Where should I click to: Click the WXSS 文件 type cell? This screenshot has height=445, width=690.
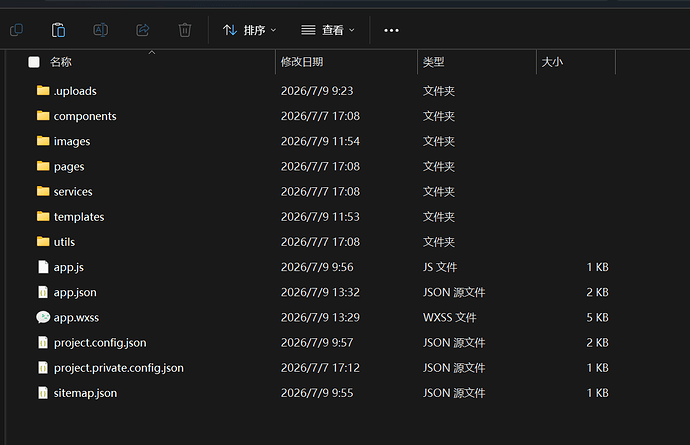tap(450, 318)
